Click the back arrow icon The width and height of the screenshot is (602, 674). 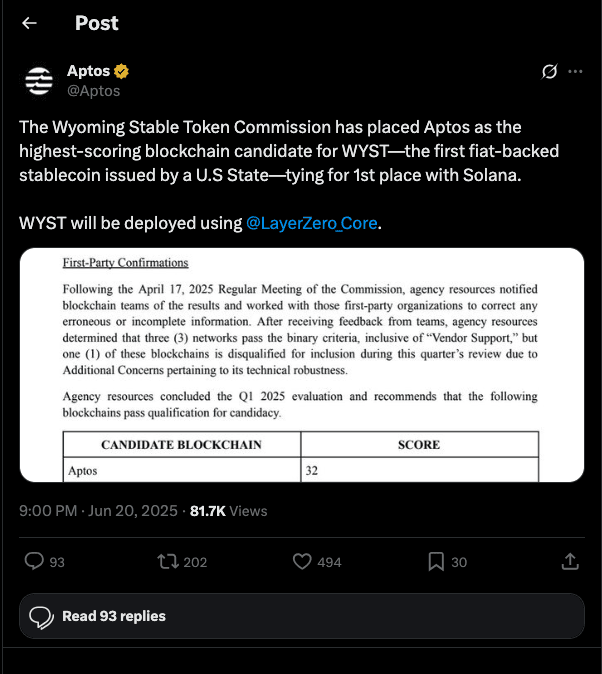coord(29,23)
